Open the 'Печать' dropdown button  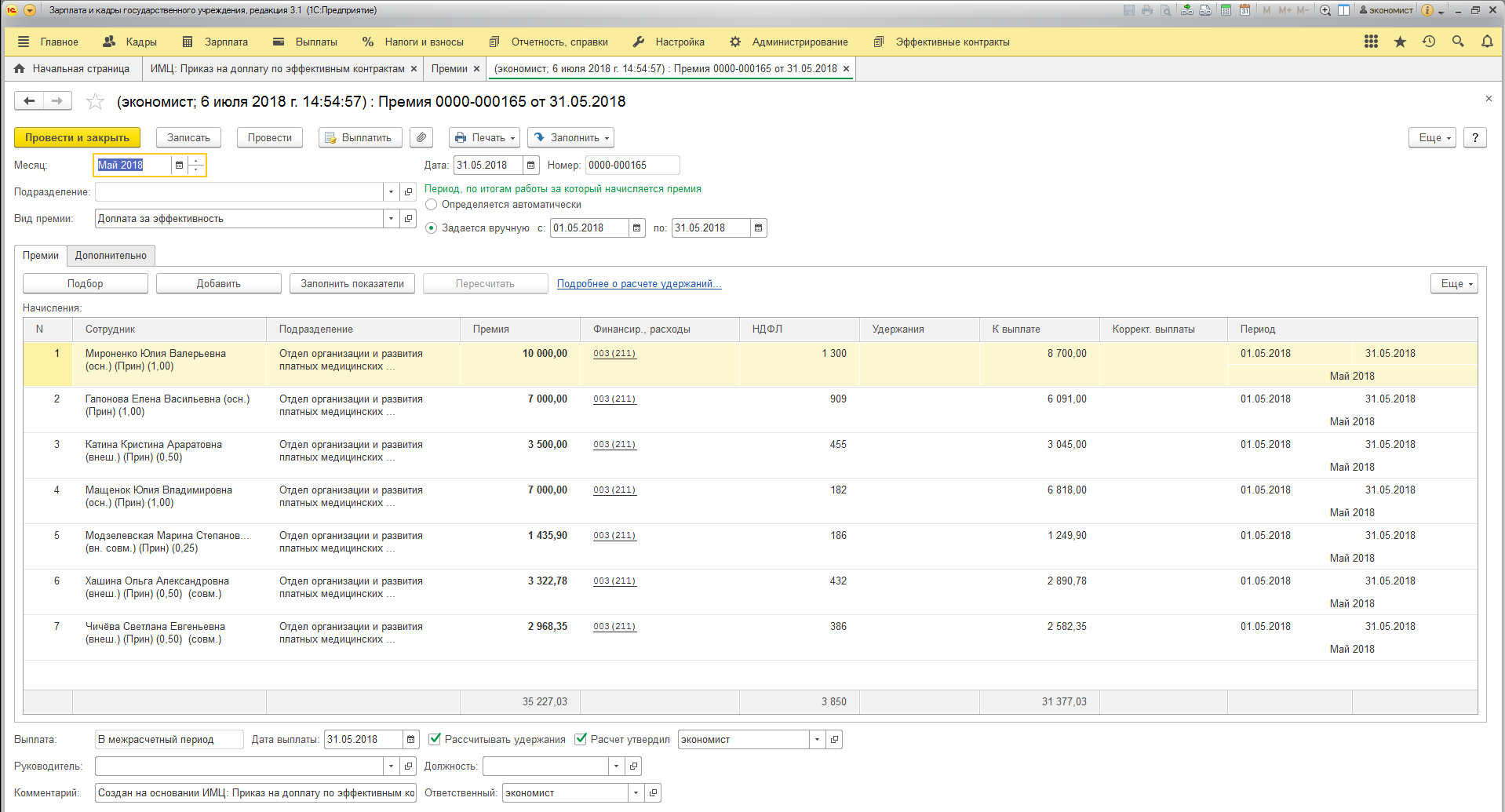pyautogui.click(x=484, y=137)
